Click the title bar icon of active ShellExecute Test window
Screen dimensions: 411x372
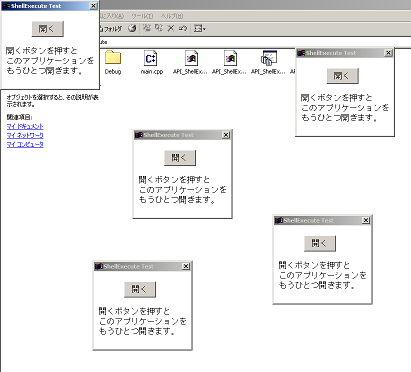tap(6, 6)
